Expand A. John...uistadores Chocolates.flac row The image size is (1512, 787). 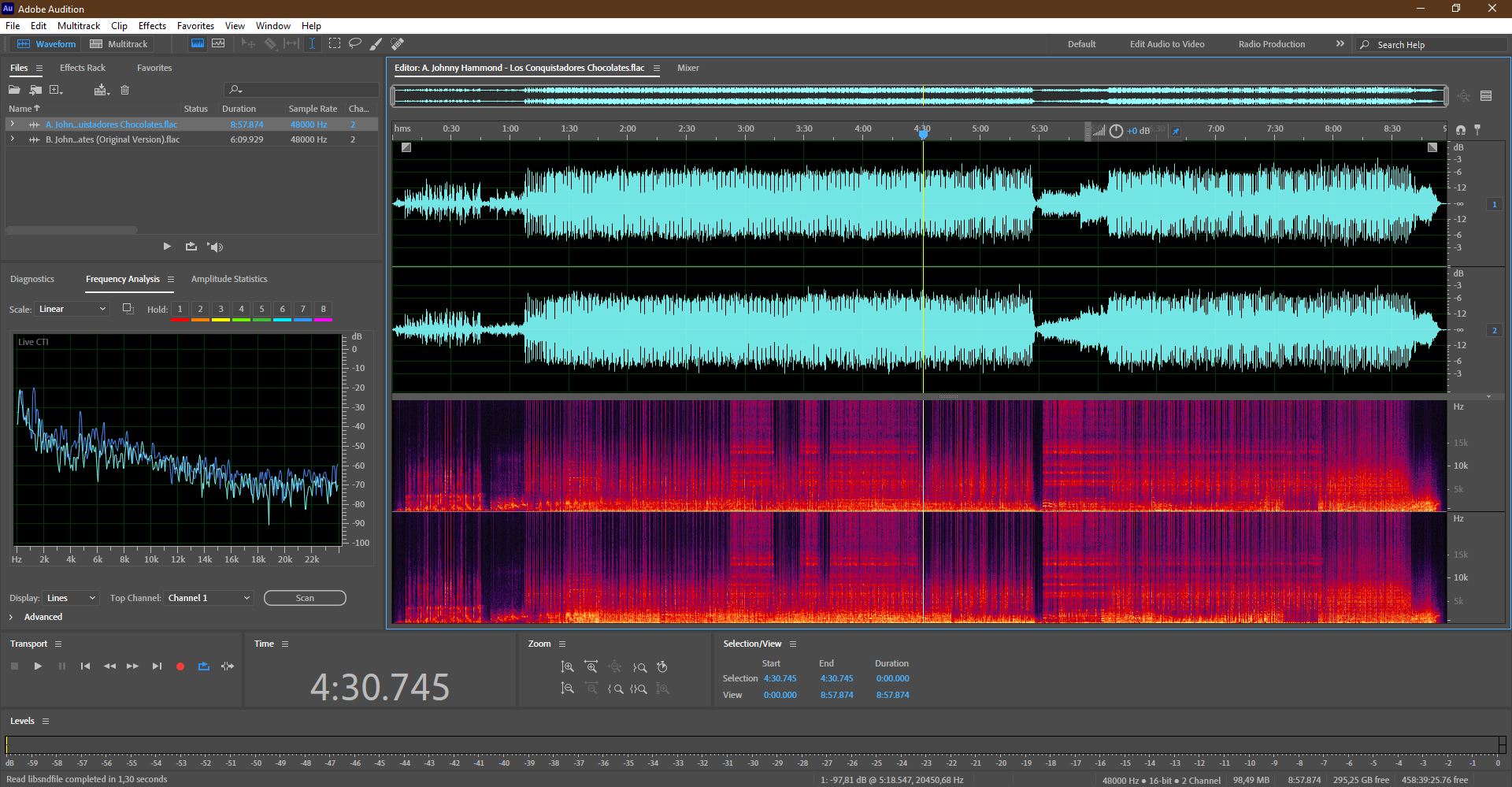pyautogui.click(x=12, y=124)
